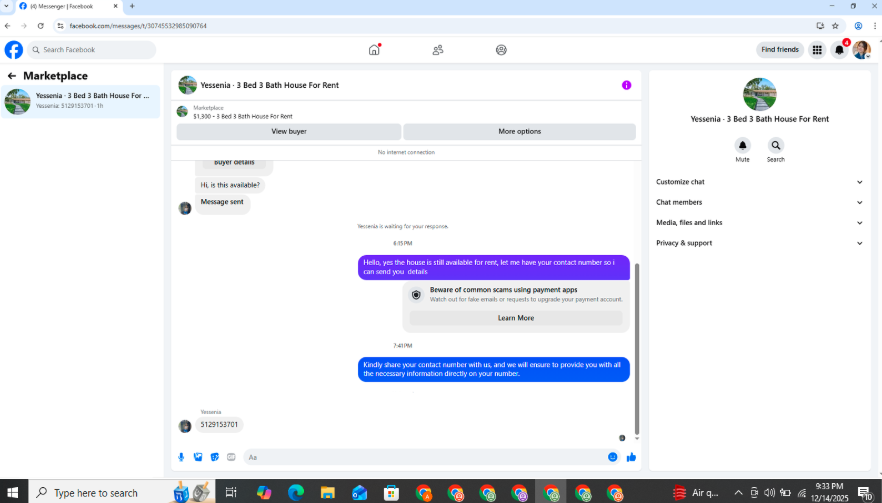
Task: Click the volume icon in system tray
Action: click(770, 493)
